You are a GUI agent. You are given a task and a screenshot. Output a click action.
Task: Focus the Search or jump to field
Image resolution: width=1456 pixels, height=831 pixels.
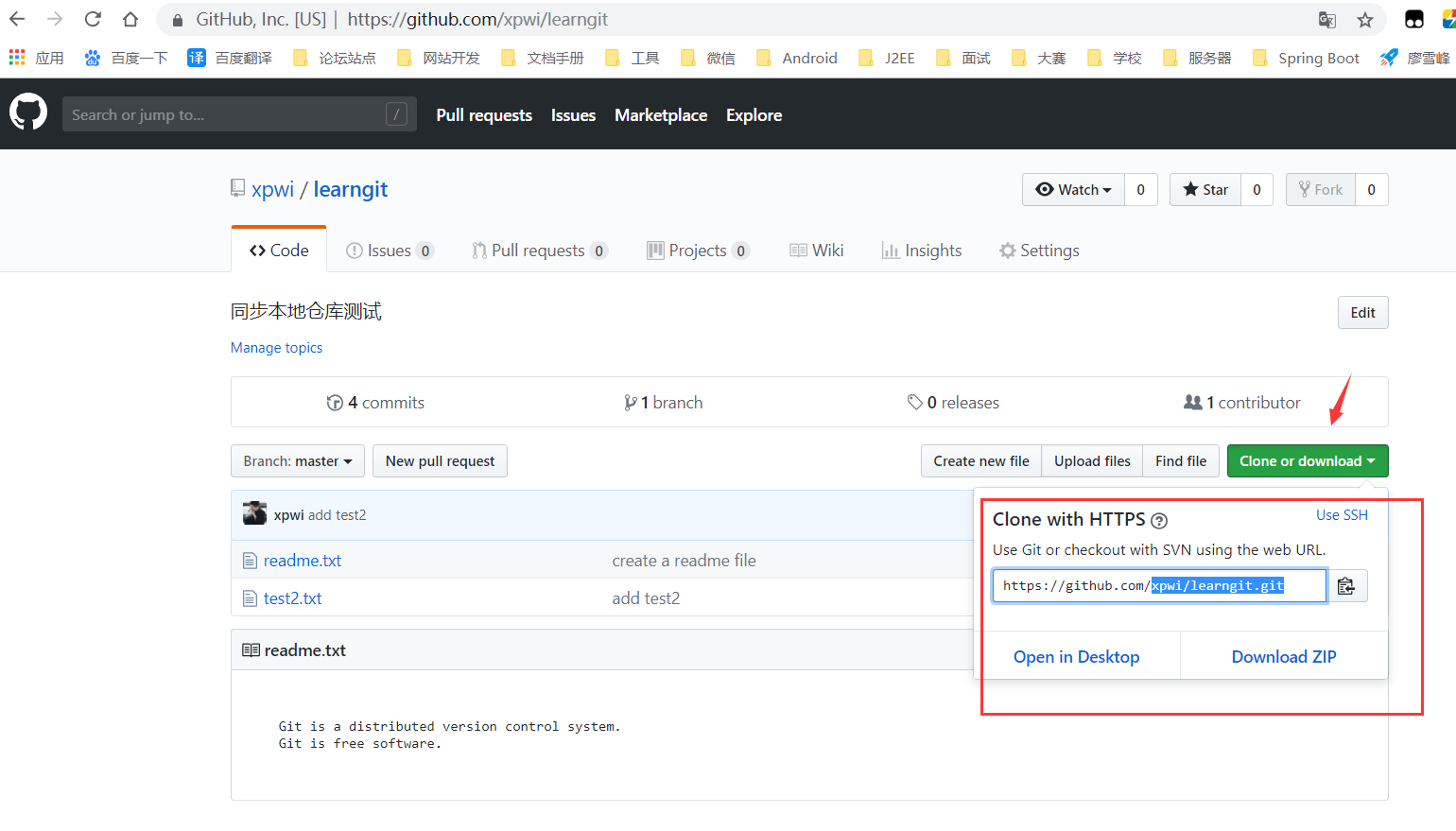point(239,113)
